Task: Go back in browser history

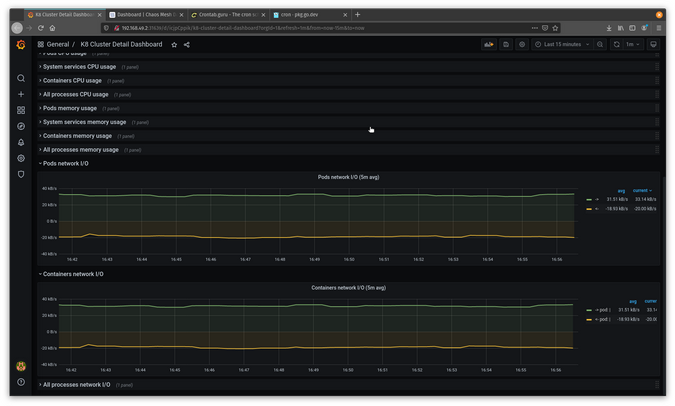Action: 17,28
